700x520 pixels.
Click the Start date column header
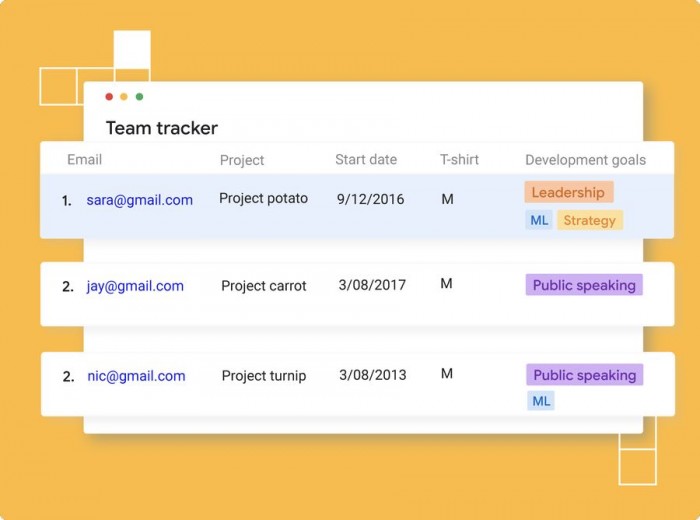pyautogui.click(x=366, y=159)
